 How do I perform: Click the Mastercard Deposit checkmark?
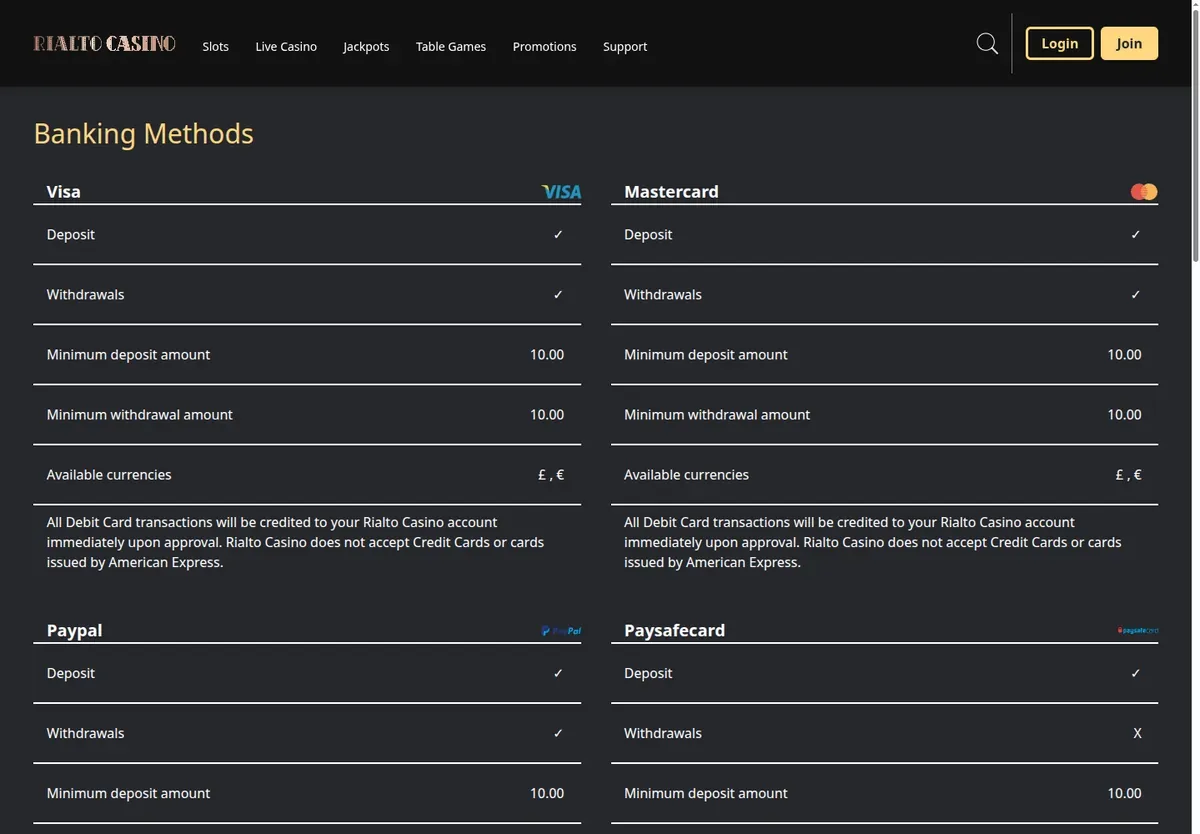pyautogui.click(x=1135, y=234)
